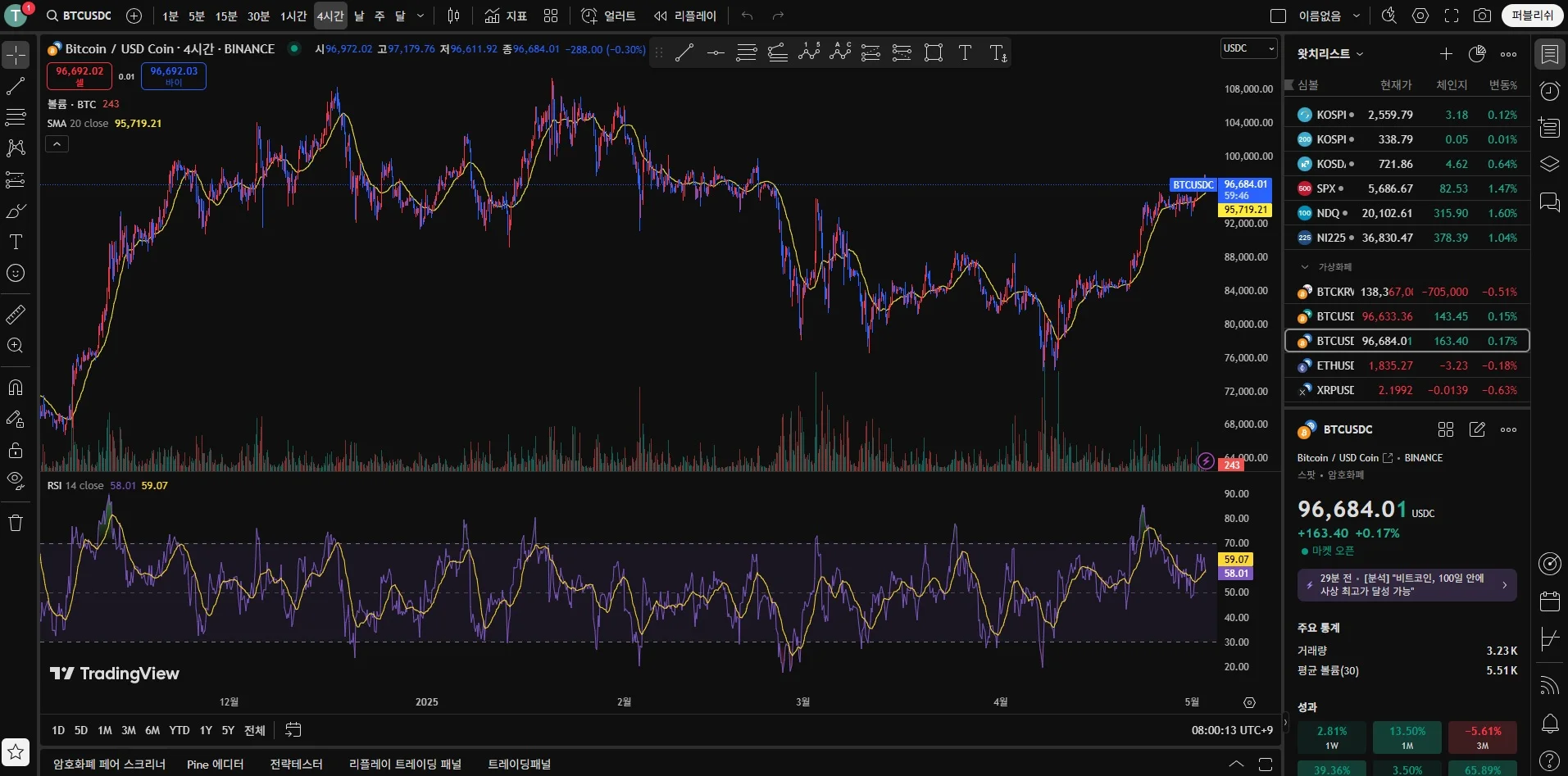The height and width of the screenshot is (776, 1568).
Task: Select the 1시간 timeframe button
Action: click(x=293, y=16)
